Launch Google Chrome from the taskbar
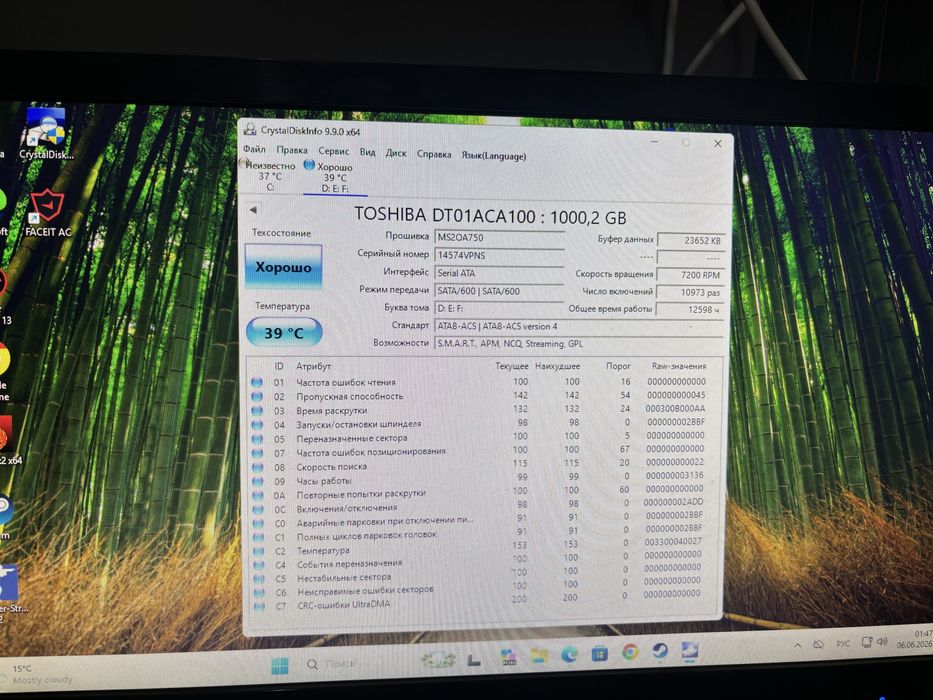Screen dimensions: 933x700 coord(630,652)
